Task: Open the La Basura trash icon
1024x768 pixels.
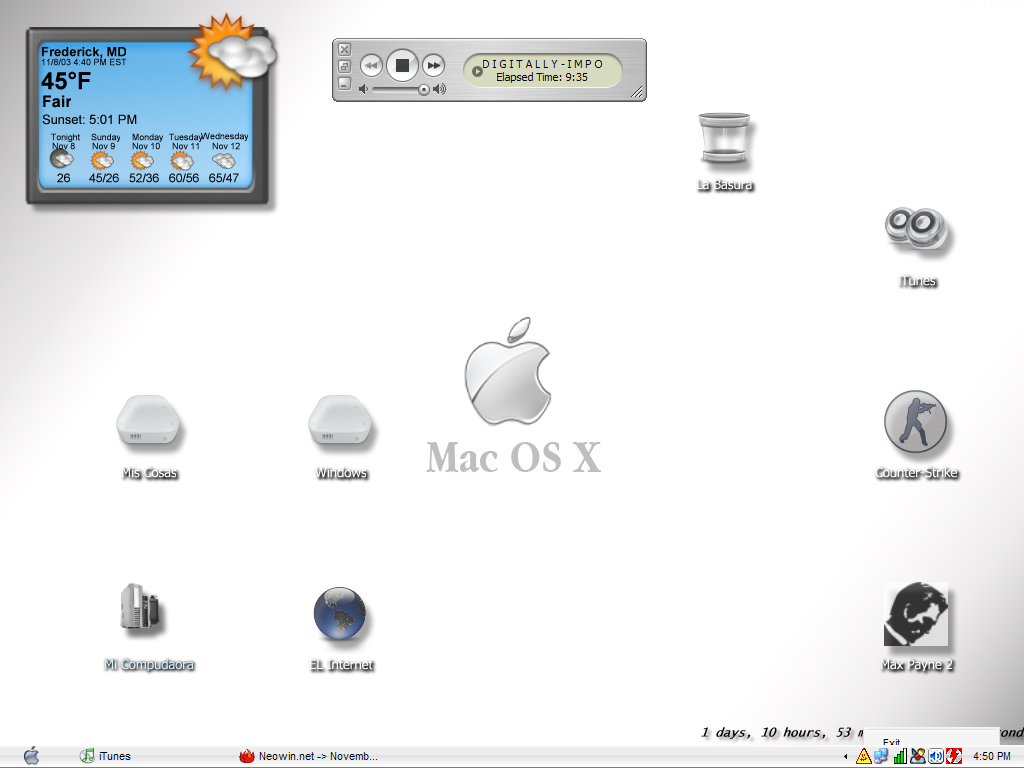Action: click(724, 140)
